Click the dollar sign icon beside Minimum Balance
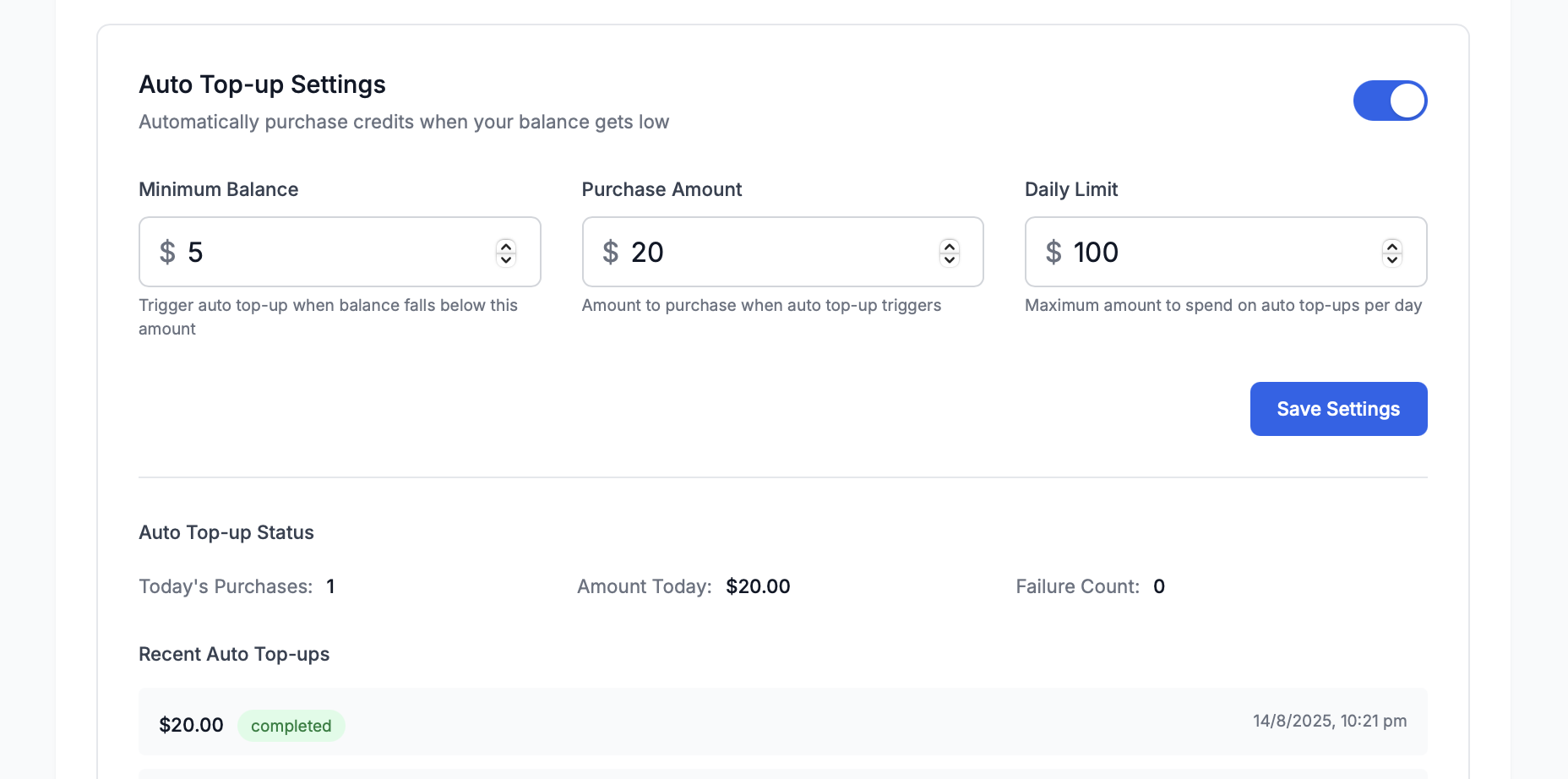 pyautogui.click(x=167, y=252)
